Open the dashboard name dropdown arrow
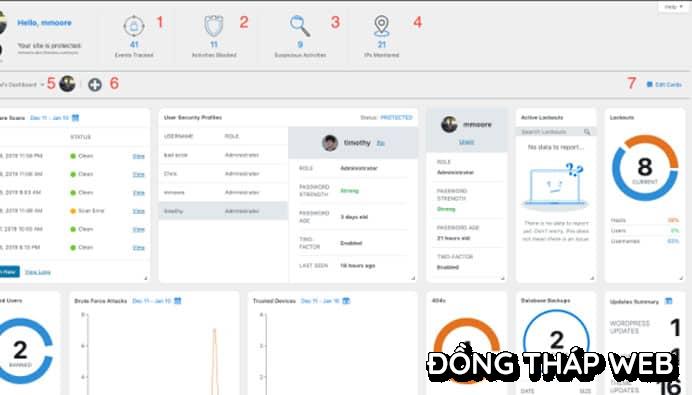The image size is (692, 395). pos(42,84)
